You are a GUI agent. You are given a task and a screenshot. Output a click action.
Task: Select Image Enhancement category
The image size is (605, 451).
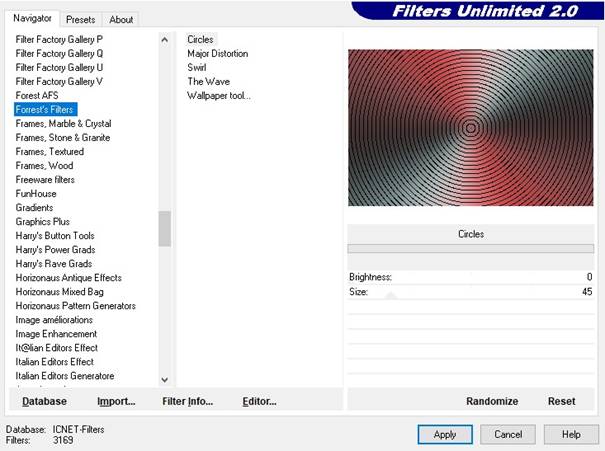56,334
